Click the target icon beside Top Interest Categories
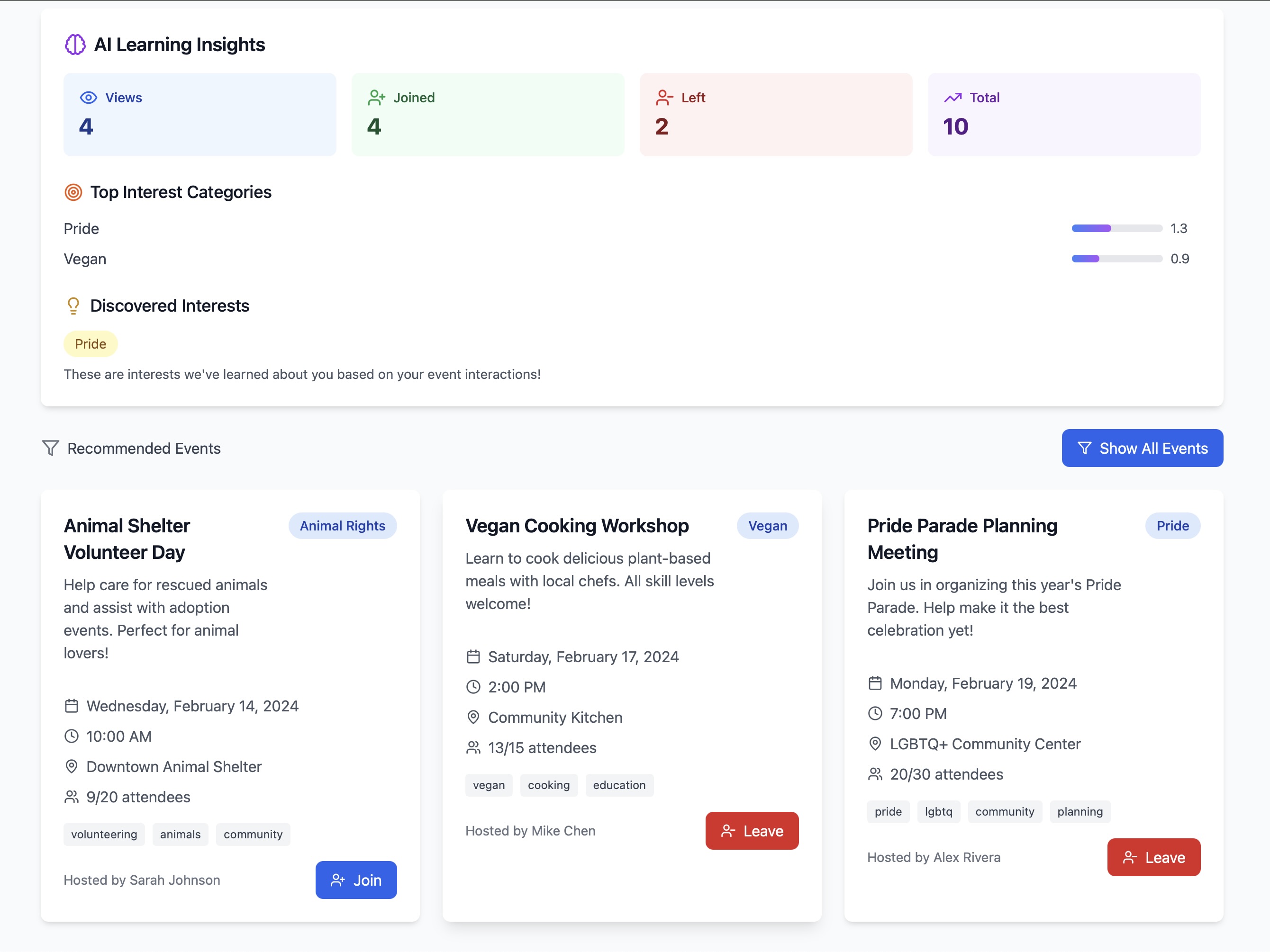Viewport: 1270px width, 952px height. point(73,192)
